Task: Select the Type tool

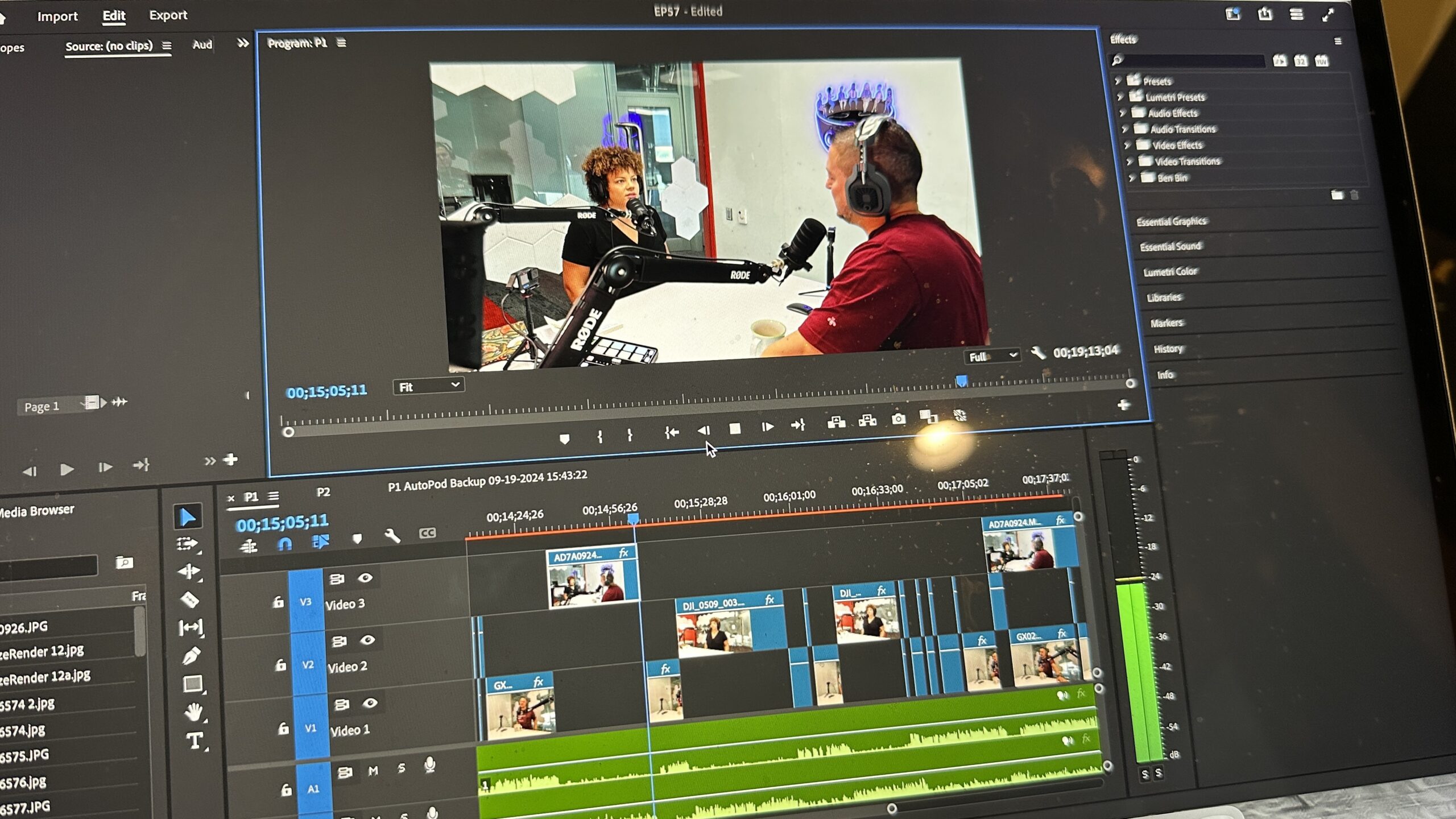Action: click(195, 741)
